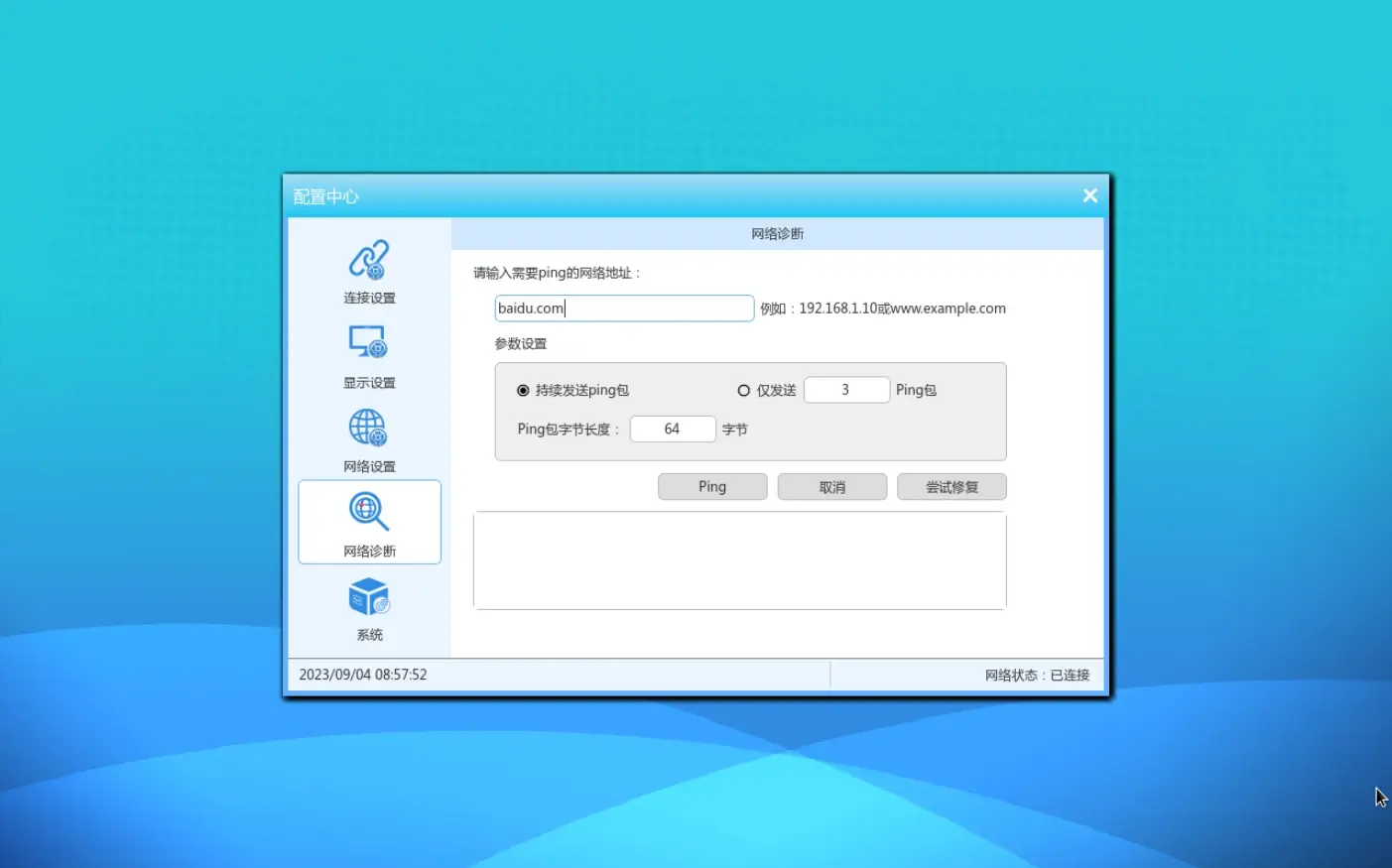The height and width of the screenshot is (868, 1392).
Task: Click the Ping包字节长度 label
Action: click(568, 430)
